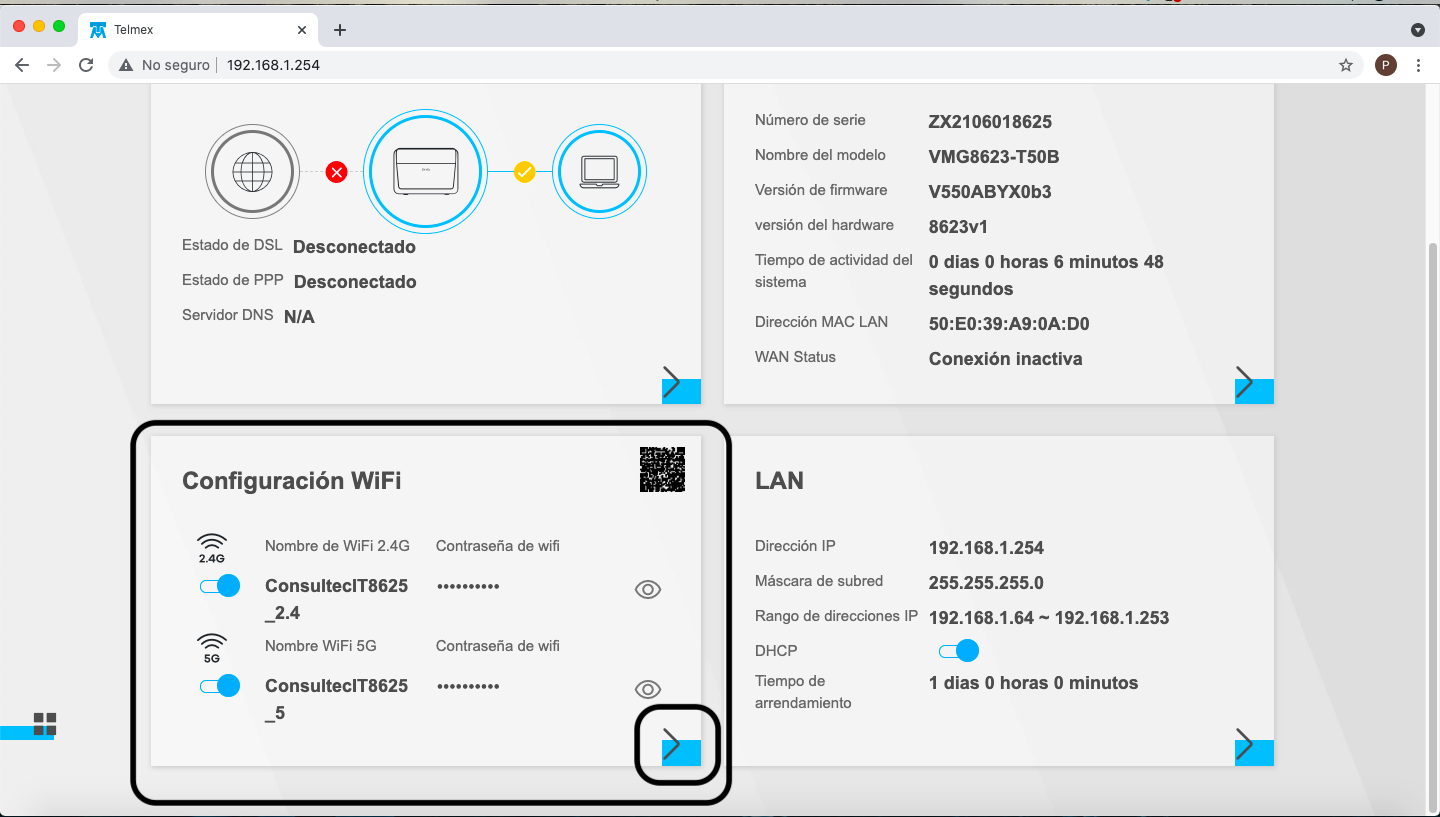Click the red X DSL error icon
Image resolution: width=1440 pixels, height=817 pixels.
337,173
